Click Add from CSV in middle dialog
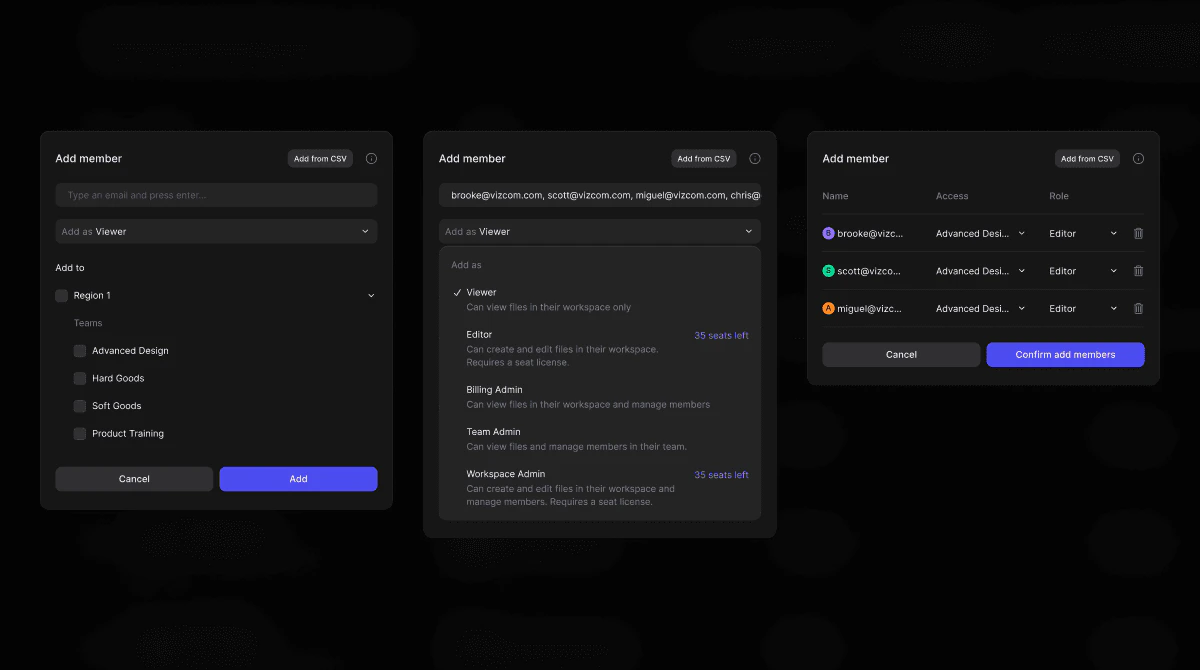The image size is (1200, 670). pos(704,159)
